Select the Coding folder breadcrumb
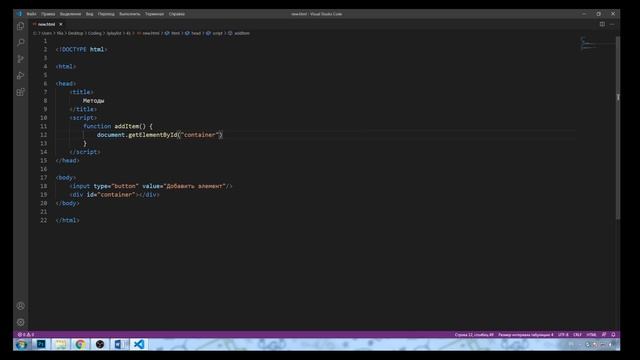 pyautogui.click(x=95, y=33)
